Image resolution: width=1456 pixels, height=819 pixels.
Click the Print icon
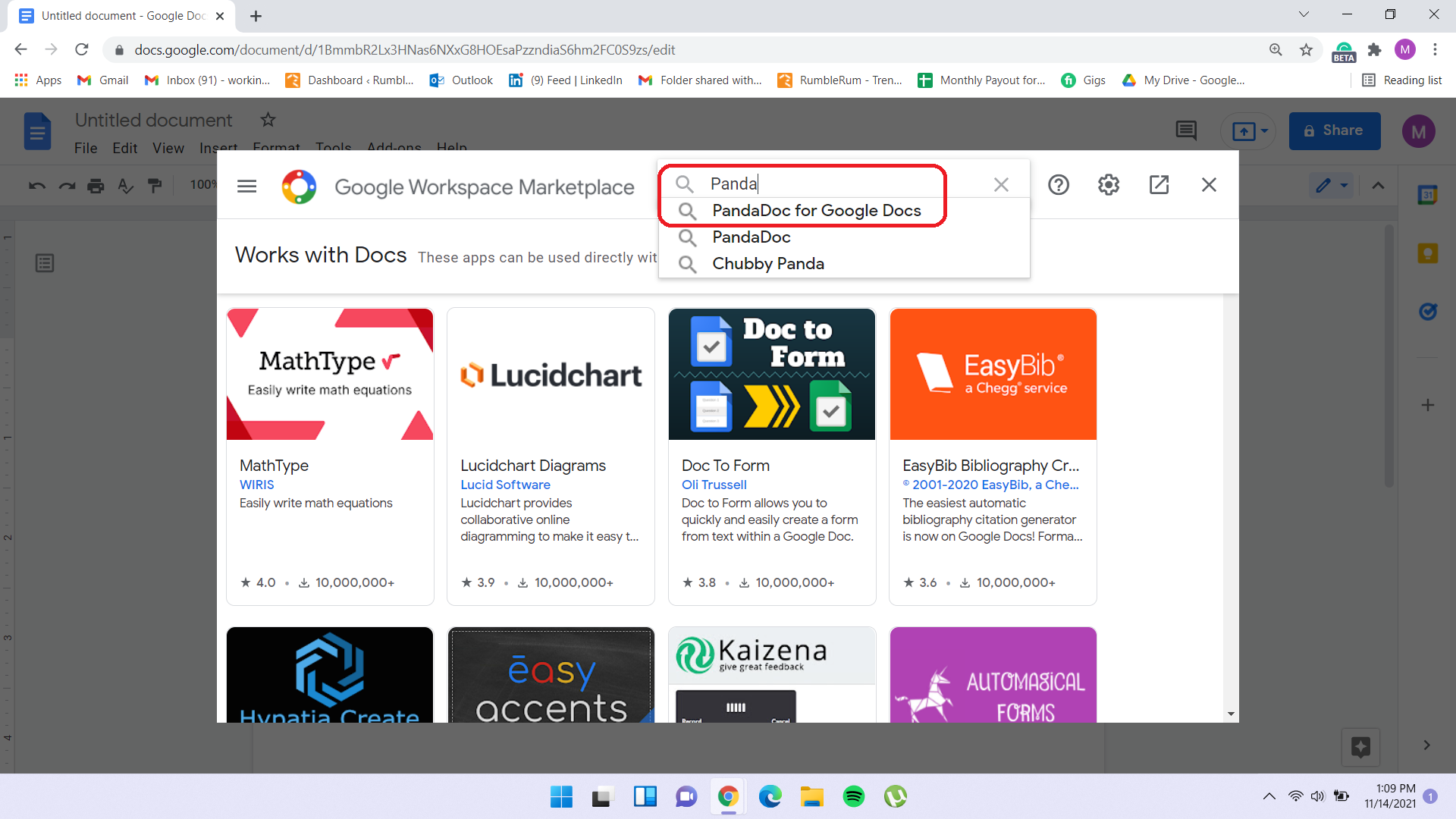[96, 185]
